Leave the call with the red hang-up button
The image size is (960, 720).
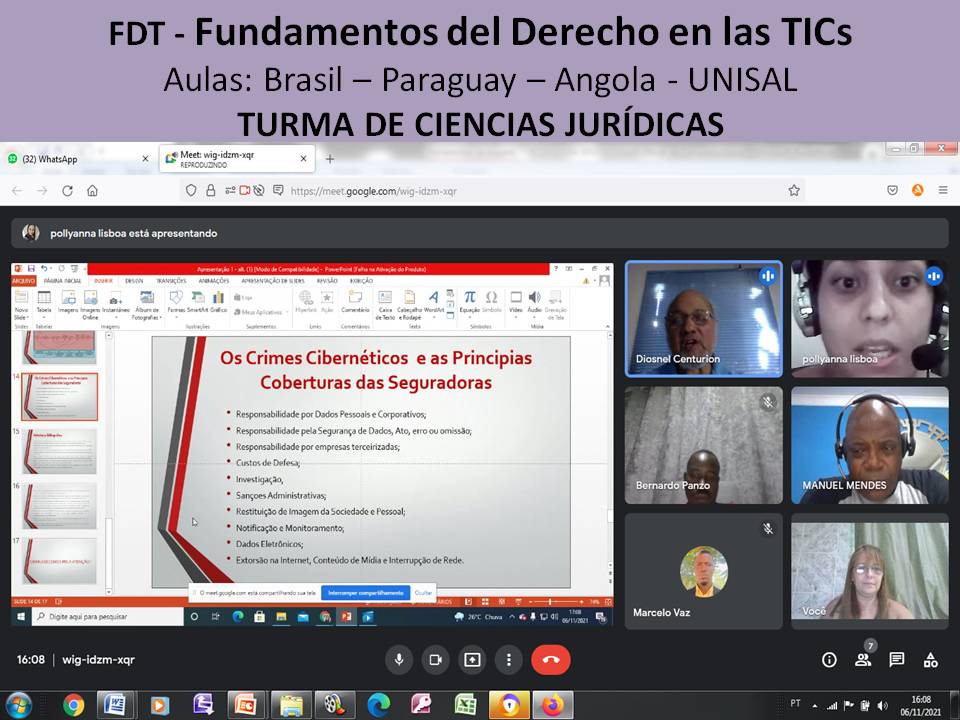(x=550, y=660)
